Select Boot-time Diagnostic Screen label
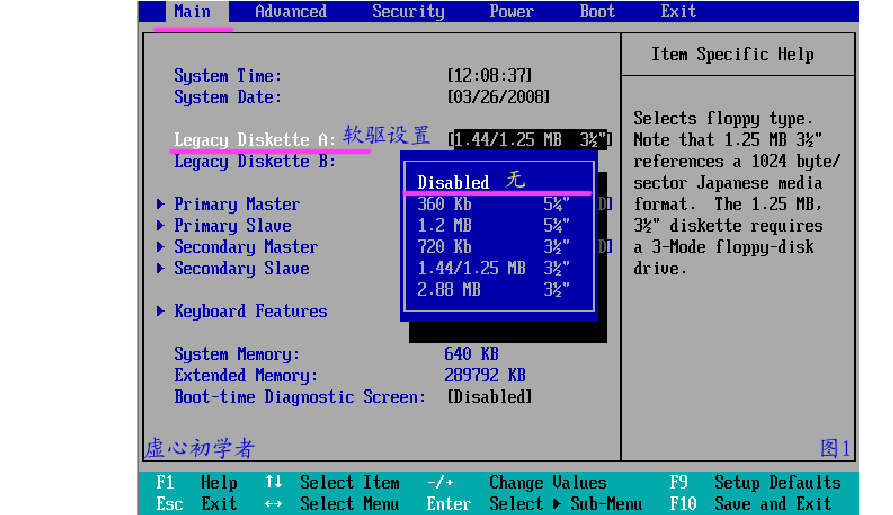This screenshot has width=893, height=515. (300, 397)
